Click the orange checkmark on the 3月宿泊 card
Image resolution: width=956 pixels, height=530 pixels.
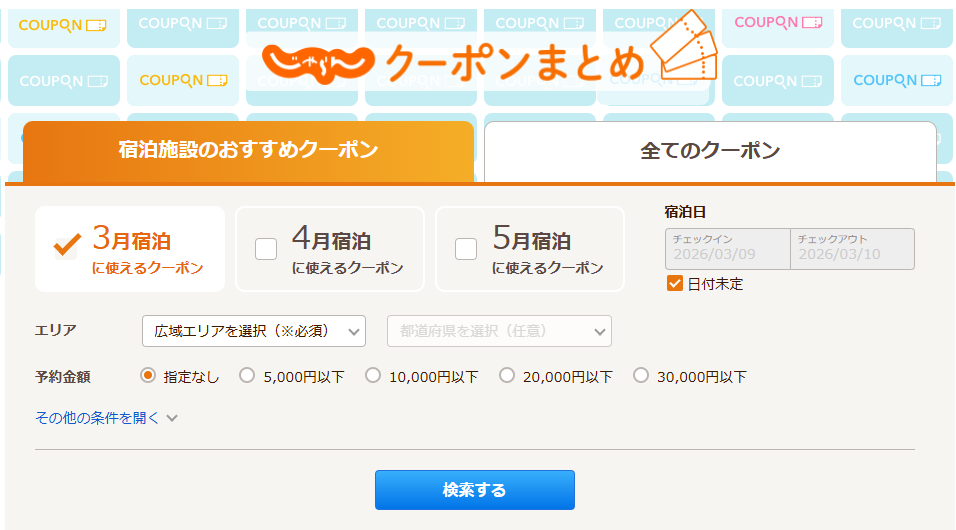(67, 243)
